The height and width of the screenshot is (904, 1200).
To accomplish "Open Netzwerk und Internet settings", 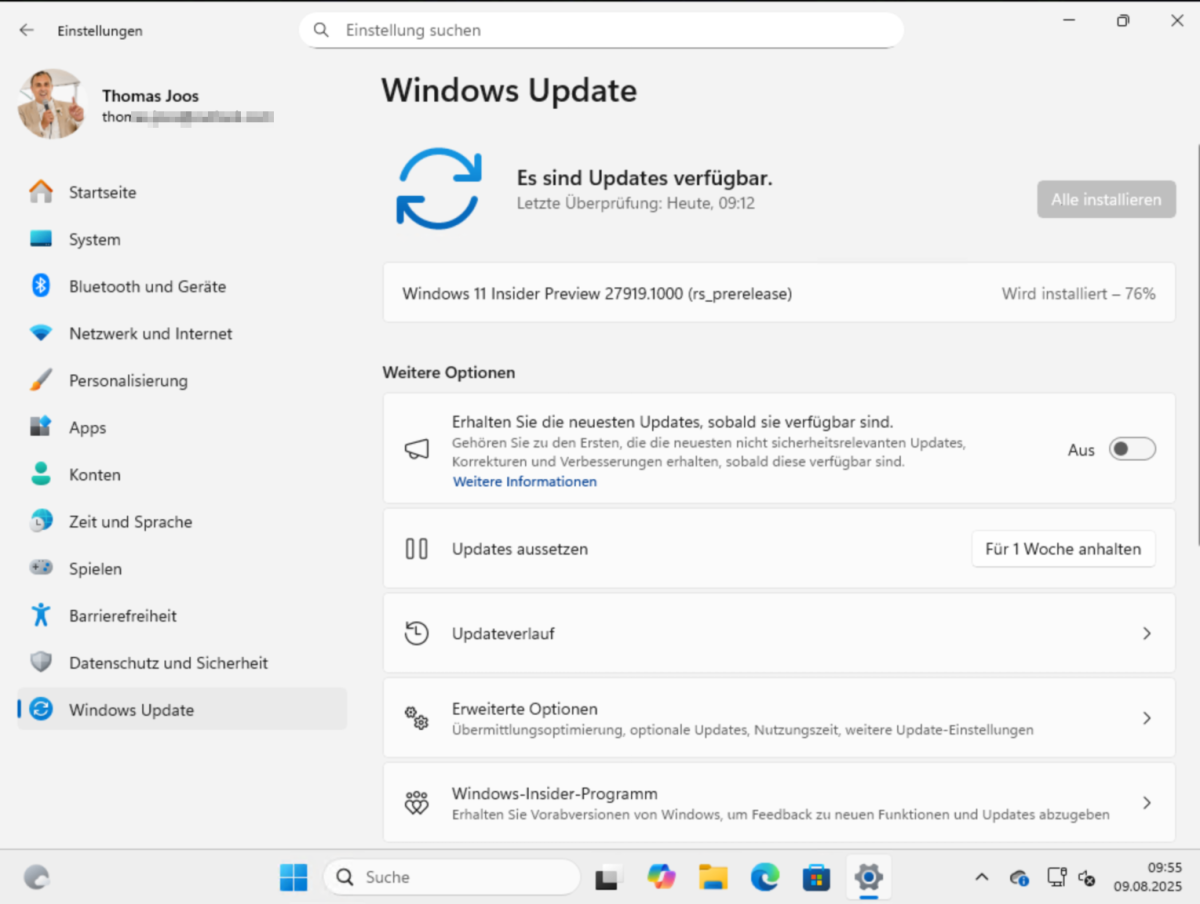I will 150,333.
